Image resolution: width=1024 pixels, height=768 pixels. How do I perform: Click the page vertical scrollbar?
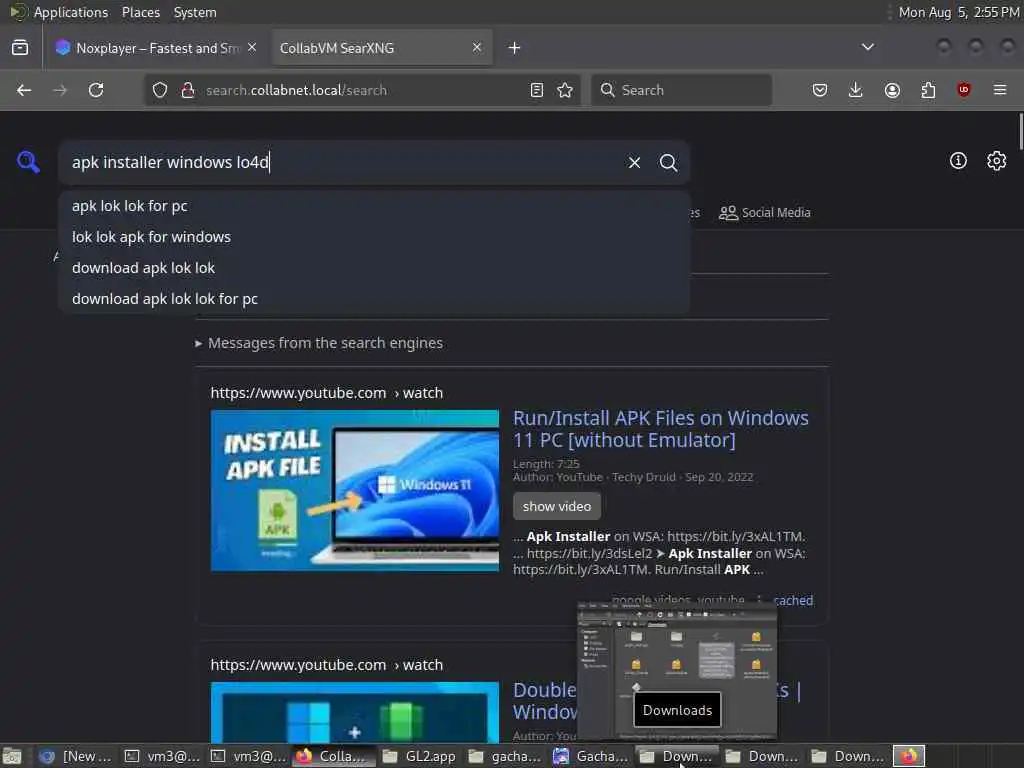coord(1020,132)
